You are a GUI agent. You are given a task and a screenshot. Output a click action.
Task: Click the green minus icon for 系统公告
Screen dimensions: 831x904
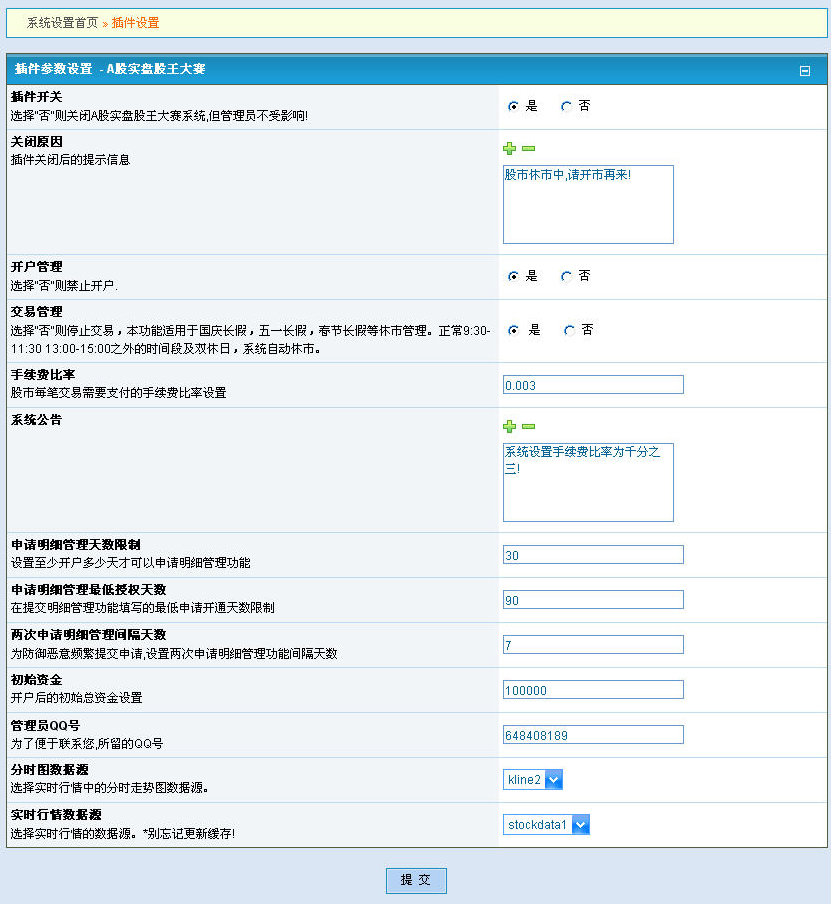pos(529,426)
